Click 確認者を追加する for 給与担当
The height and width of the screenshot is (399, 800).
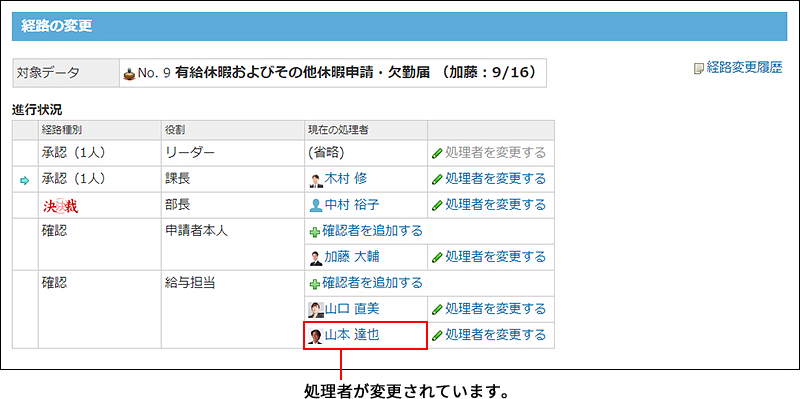pos(373,282)
